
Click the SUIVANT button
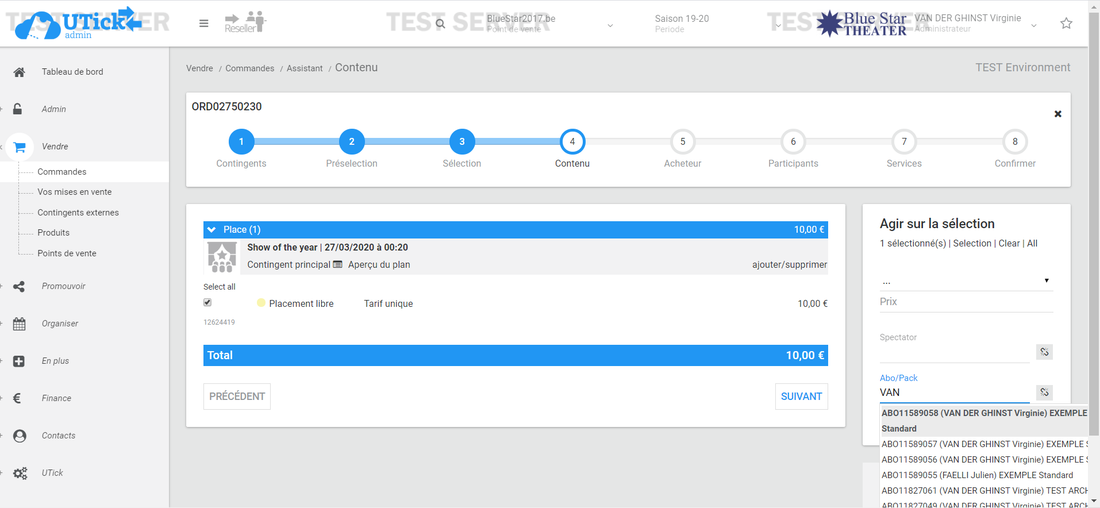(801, 397)
